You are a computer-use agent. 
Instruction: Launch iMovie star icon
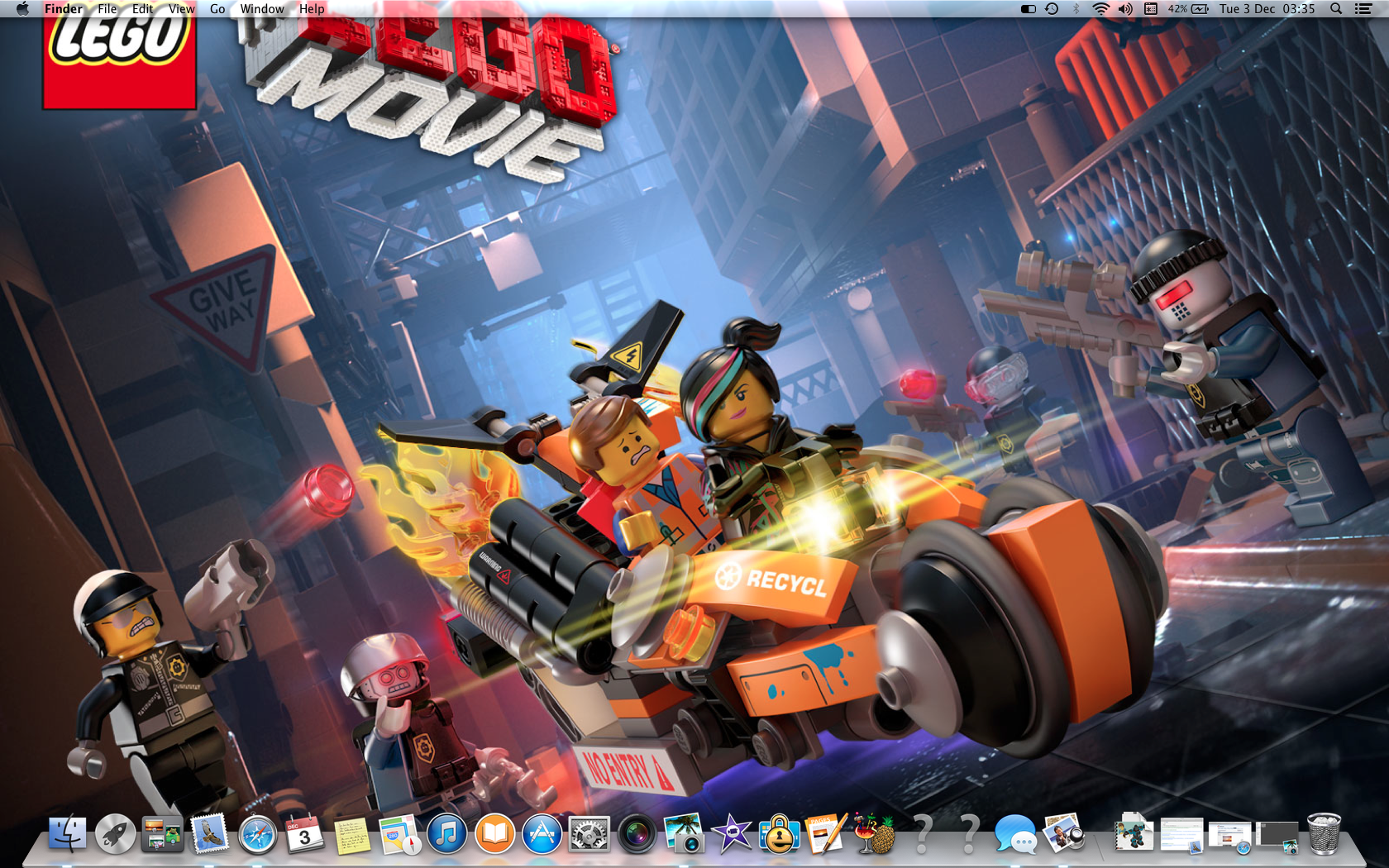coord(732,833)
